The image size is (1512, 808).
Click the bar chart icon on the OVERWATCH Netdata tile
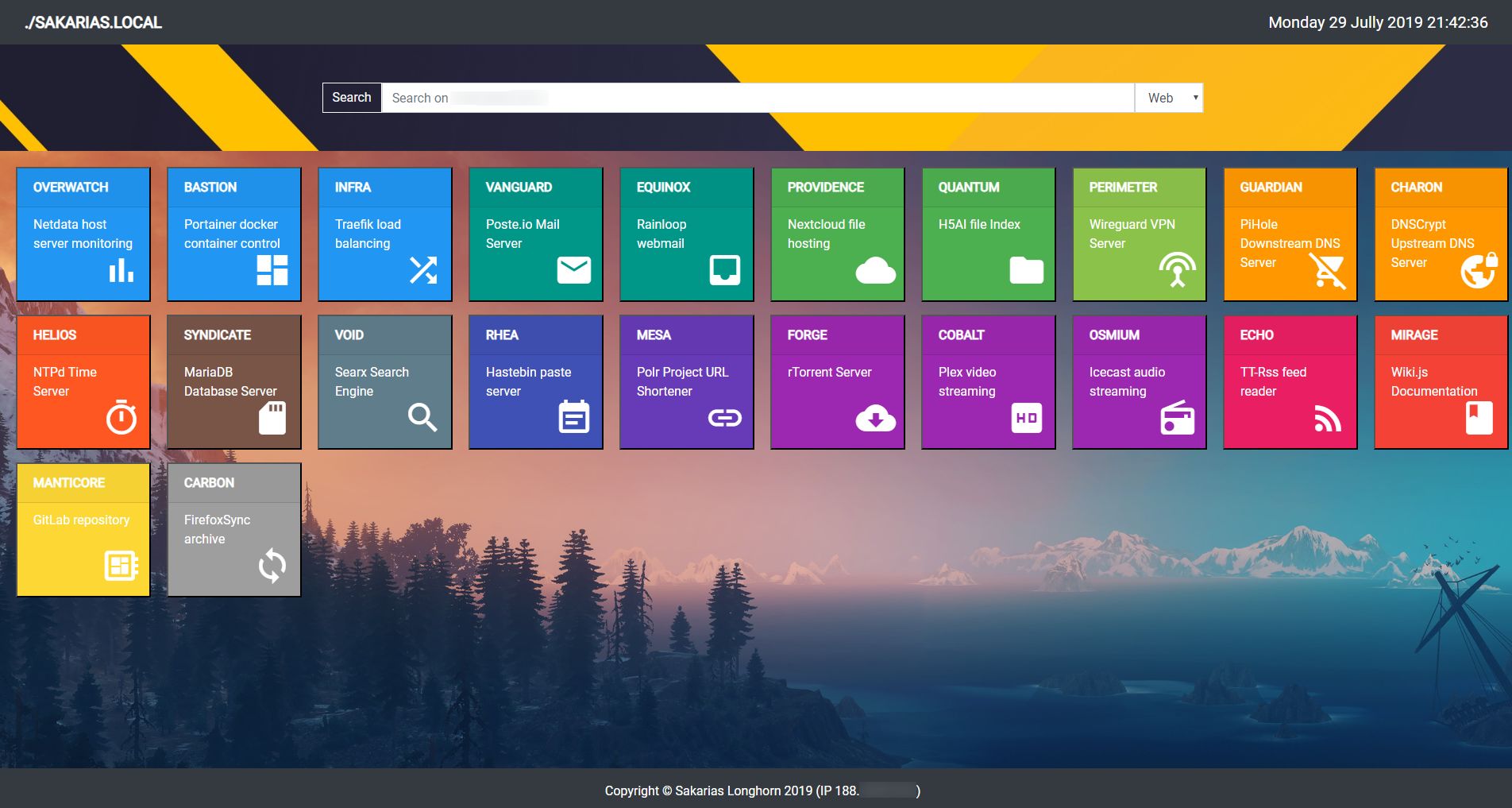click(x=120, y=270)
